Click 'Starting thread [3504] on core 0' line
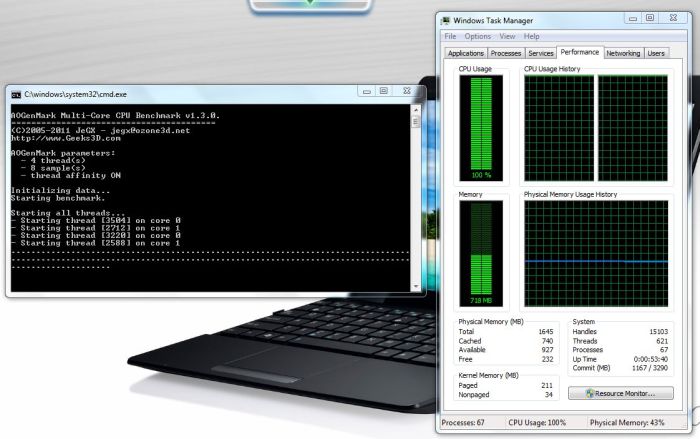The height and width of the screenshot is (439, 700). click(x=96, y=221)
